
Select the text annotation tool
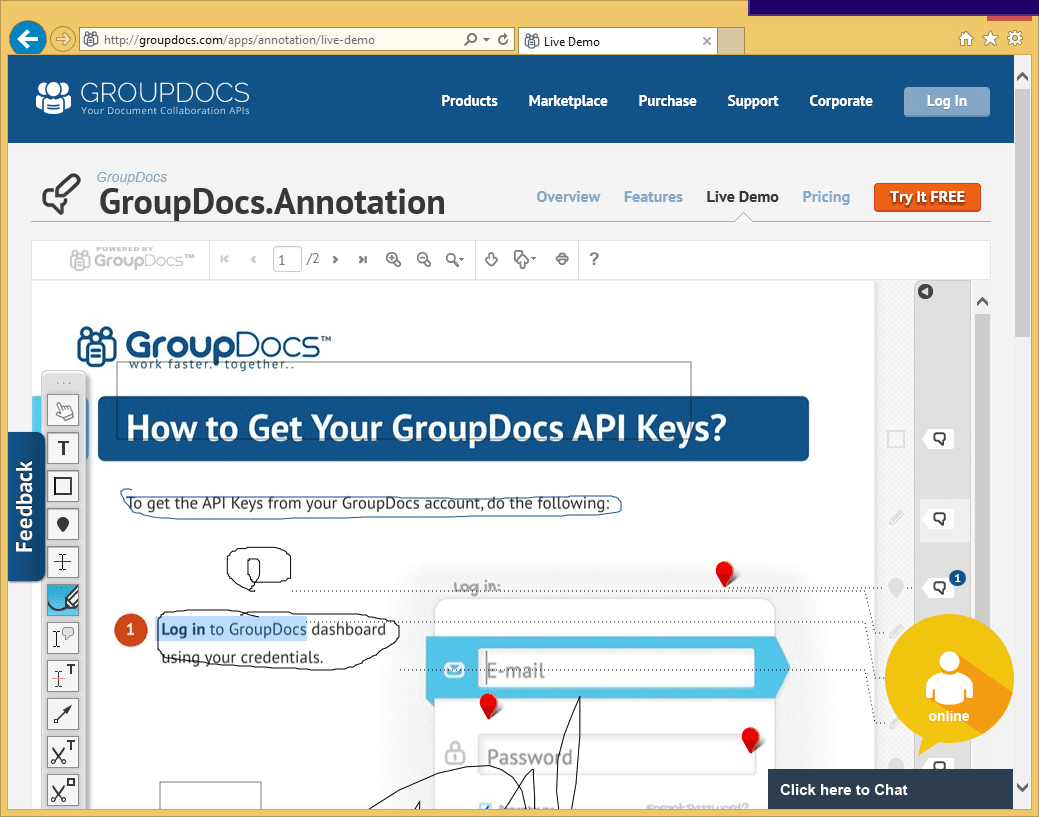click(63, 449)
